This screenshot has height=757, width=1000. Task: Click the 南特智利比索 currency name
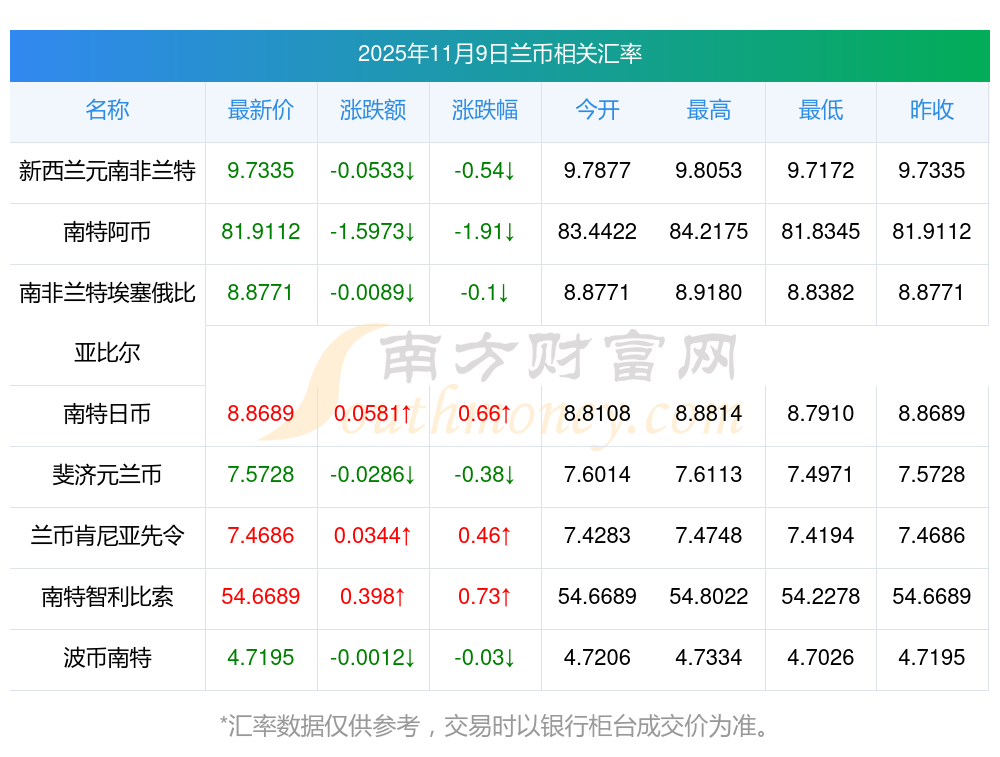[x=107, y=597]
